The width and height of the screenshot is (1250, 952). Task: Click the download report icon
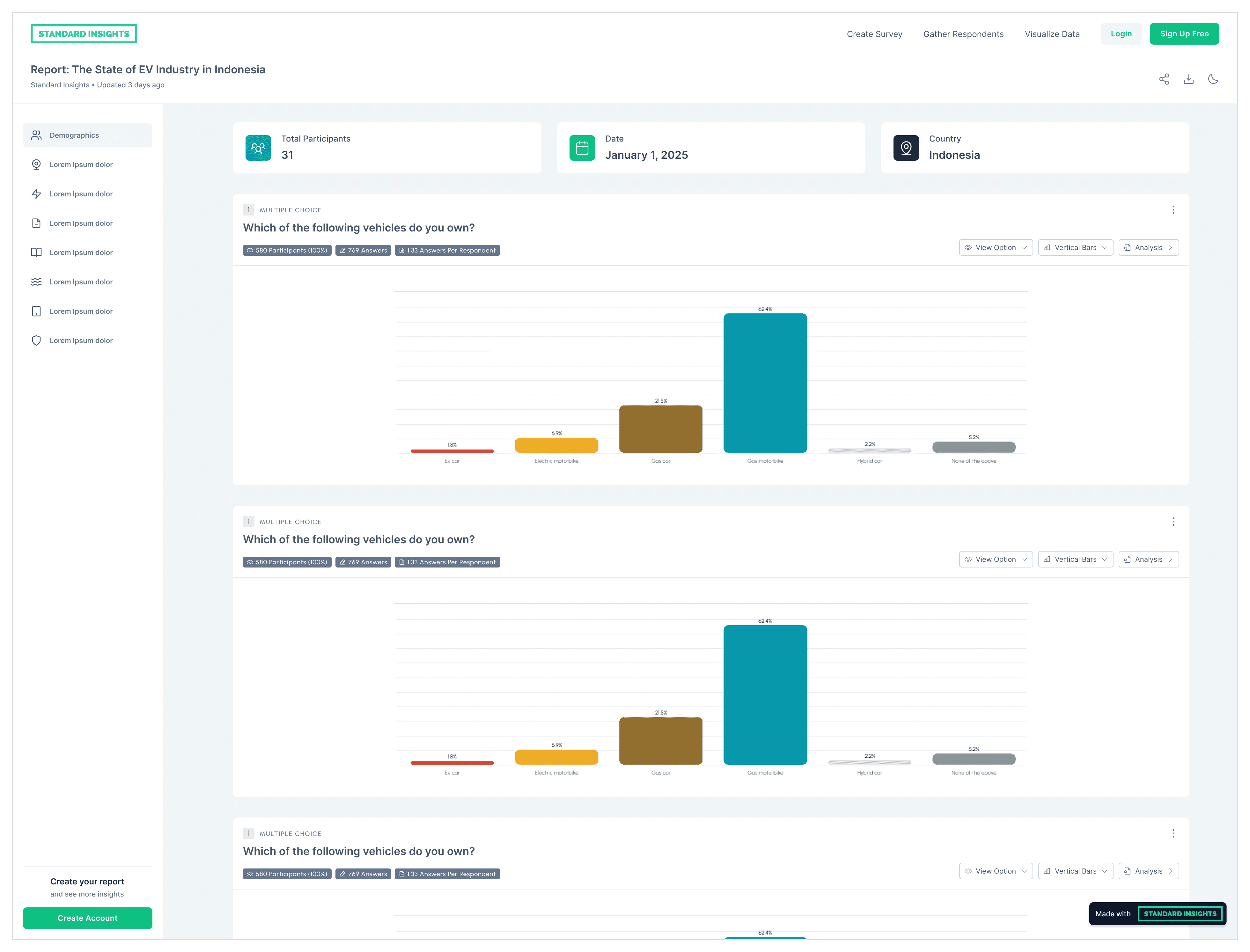[1188, 79]
